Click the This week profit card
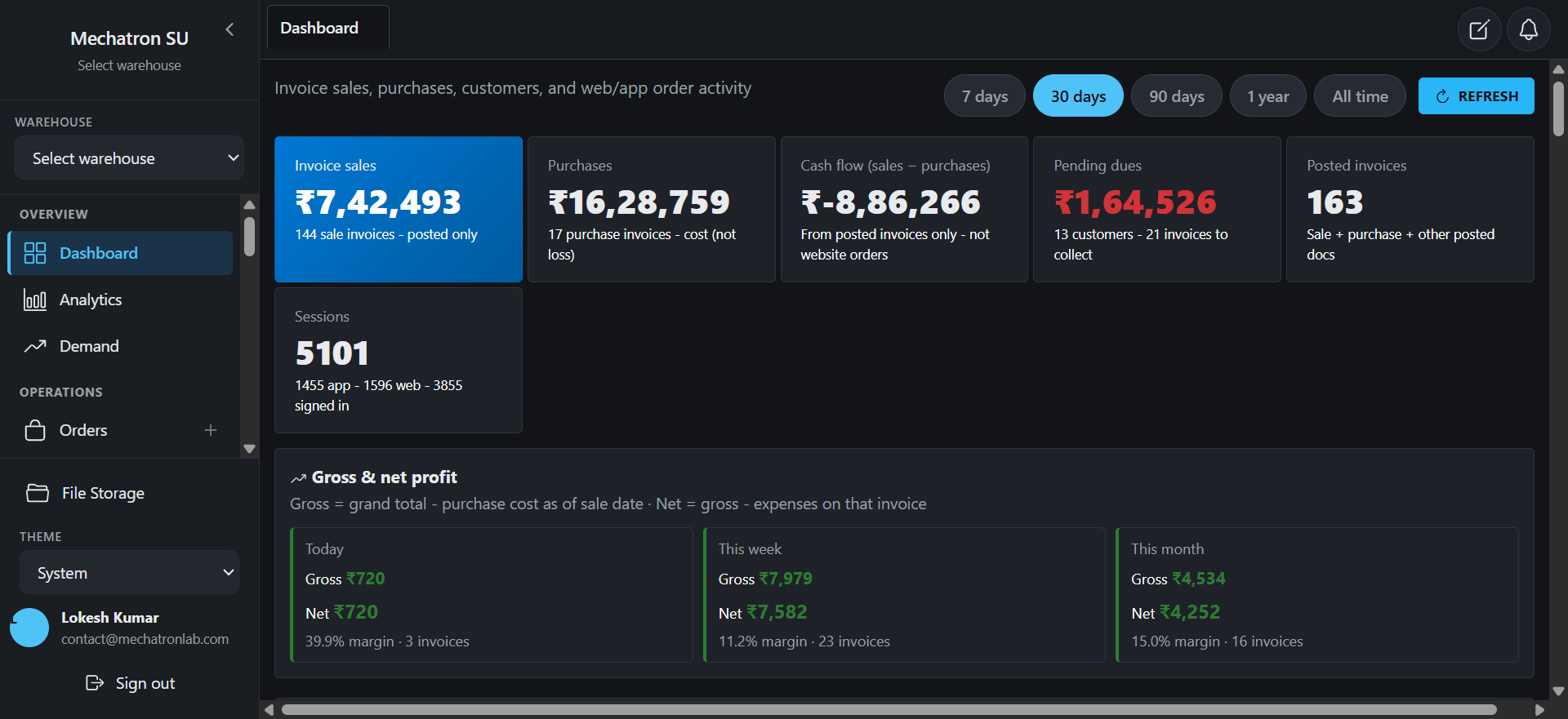This screenshot has width=1568, height=719. click(904, 594)
